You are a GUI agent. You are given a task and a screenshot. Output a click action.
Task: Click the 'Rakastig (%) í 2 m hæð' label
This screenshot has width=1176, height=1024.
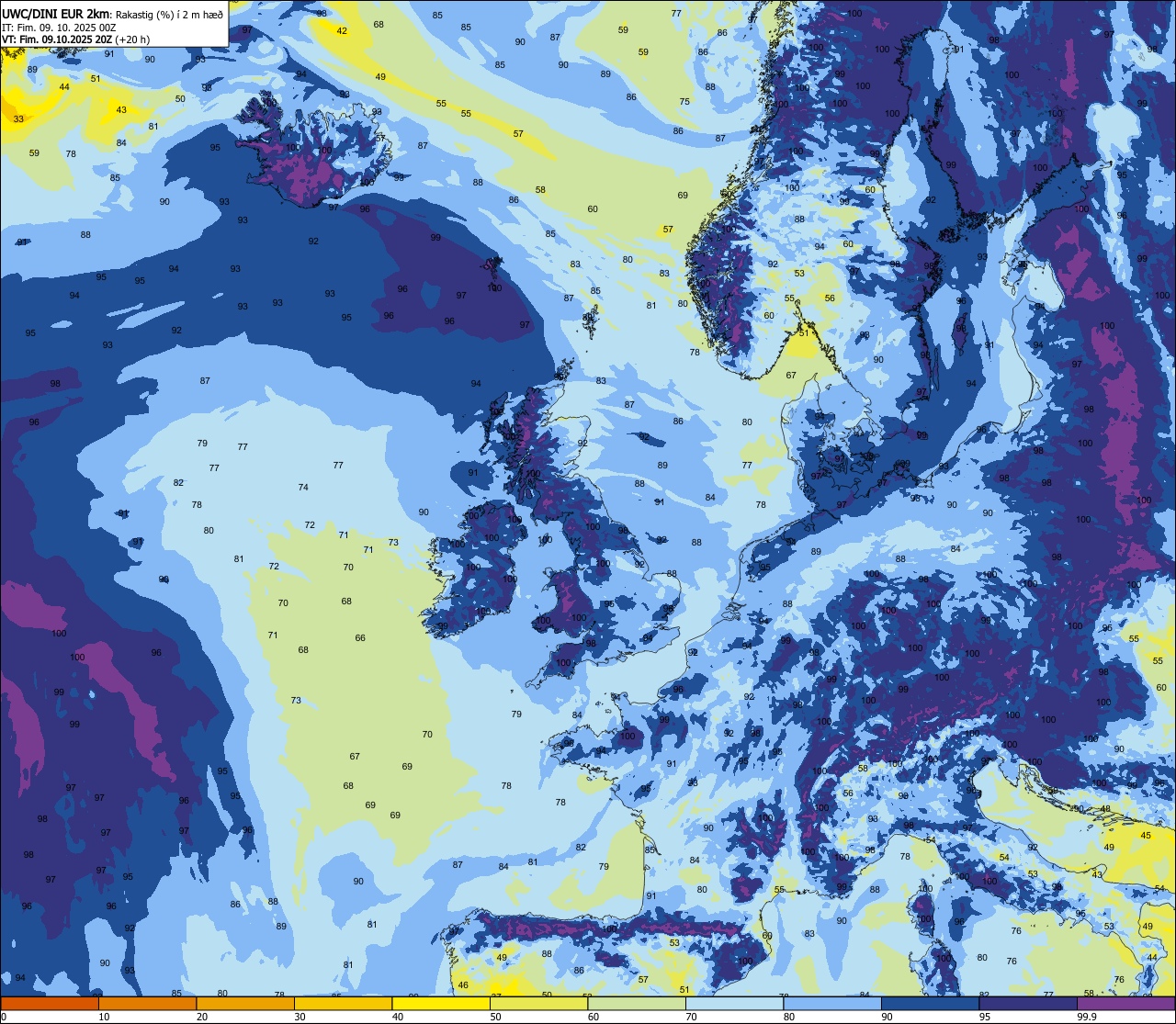pos(169,14)
